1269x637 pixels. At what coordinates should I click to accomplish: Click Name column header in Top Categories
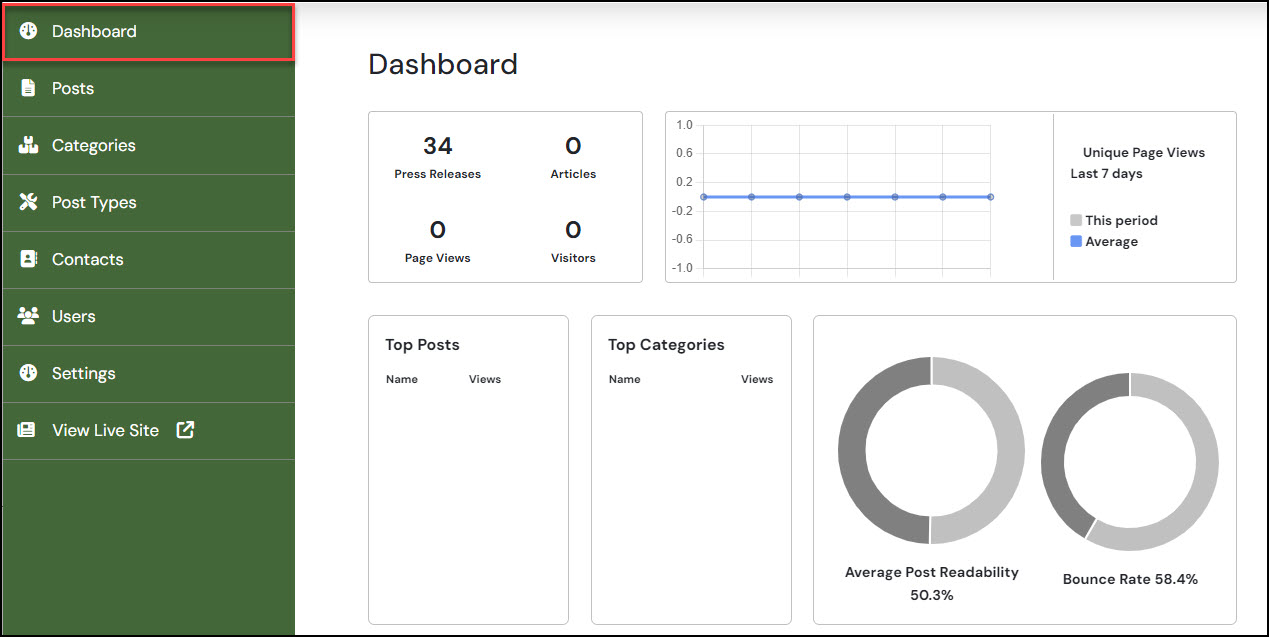[624, 379]
